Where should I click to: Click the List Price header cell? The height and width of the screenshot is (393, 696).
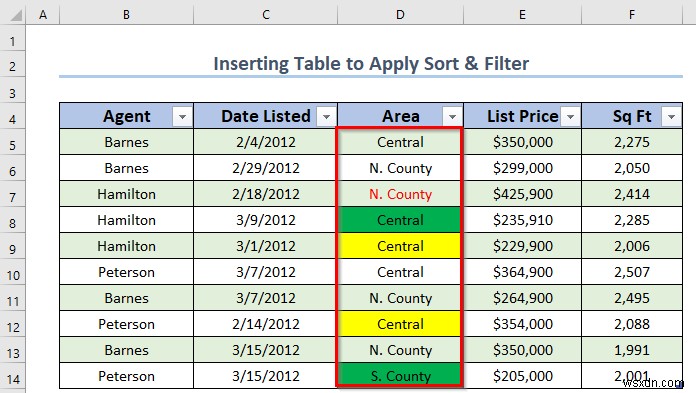click(522, 116)
